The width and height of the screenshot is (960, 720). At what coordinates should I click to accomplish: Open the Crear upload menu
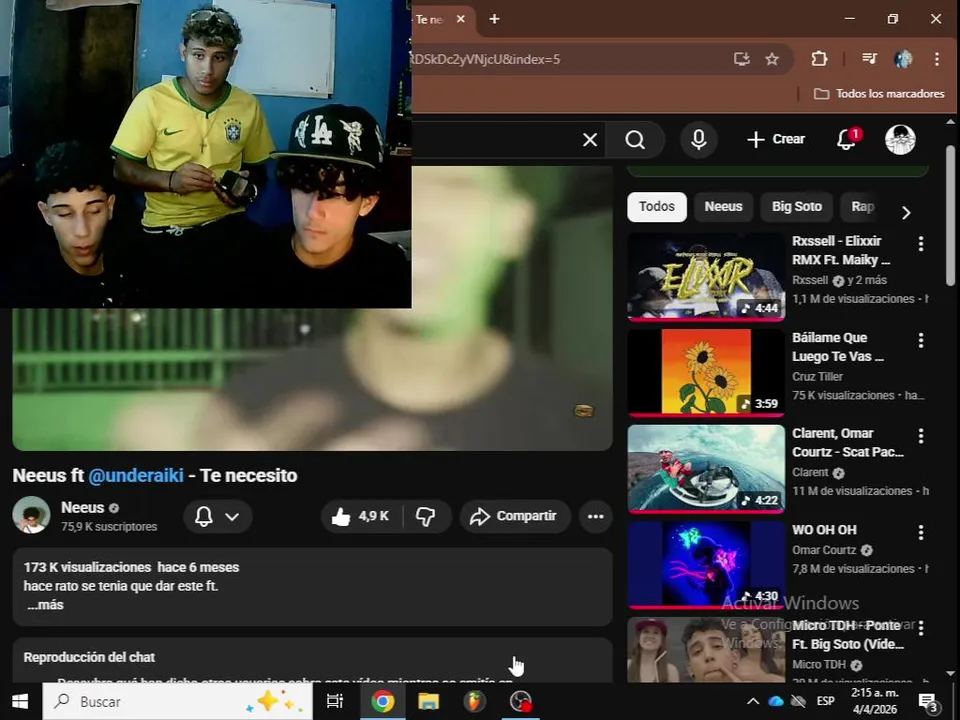coord(776,140)
